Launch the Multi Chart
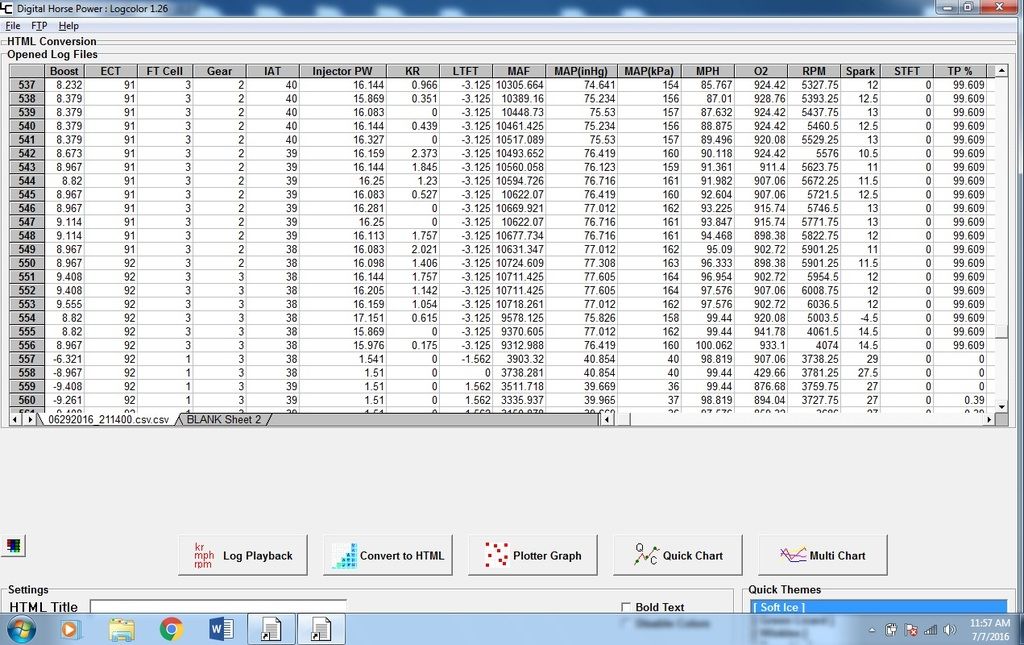This screenshot has height=645, width=1024. pyautogui.click(x=823, y=556)
